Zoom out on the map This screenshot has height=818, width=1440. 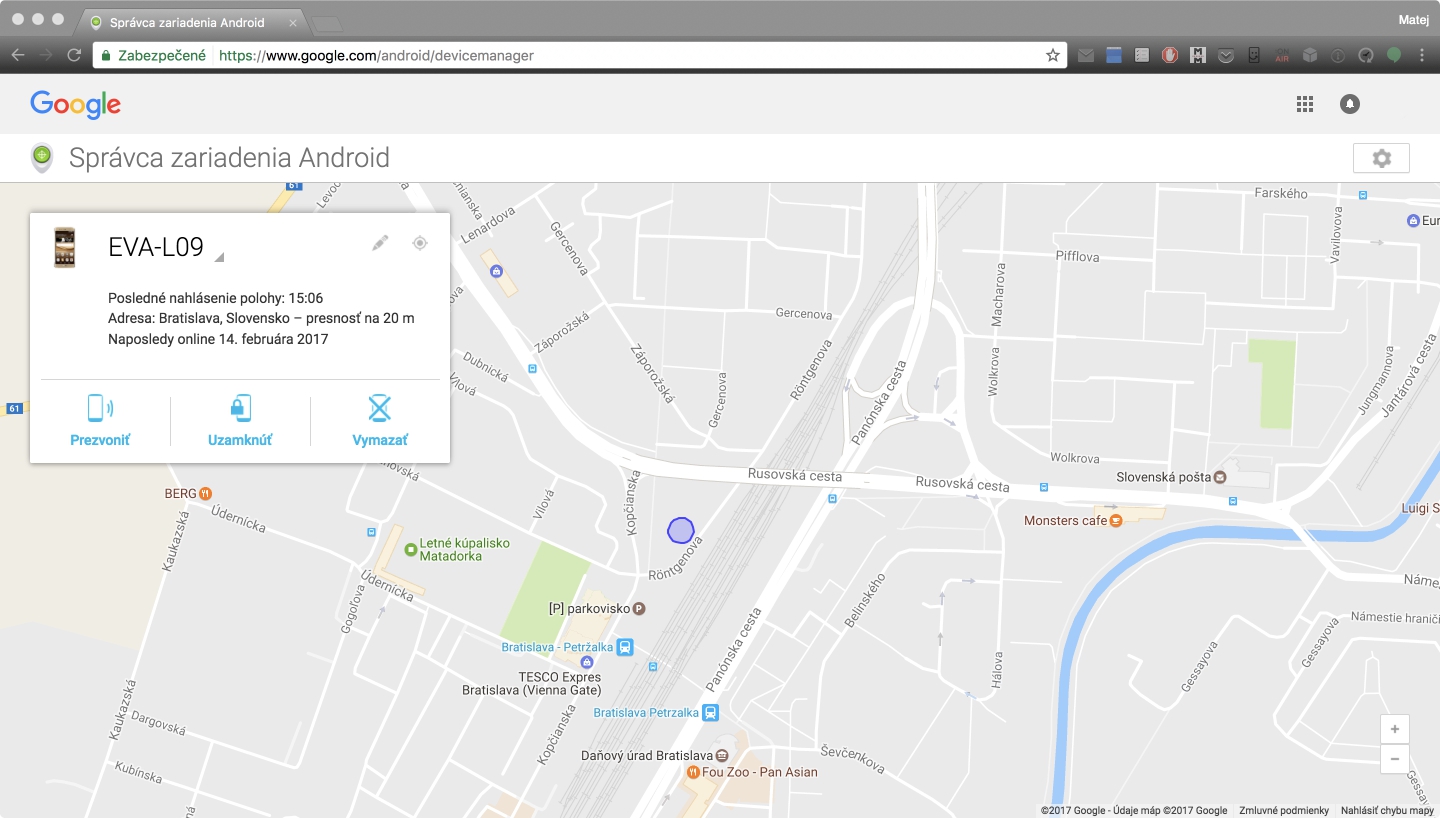tap(1394, 759)
